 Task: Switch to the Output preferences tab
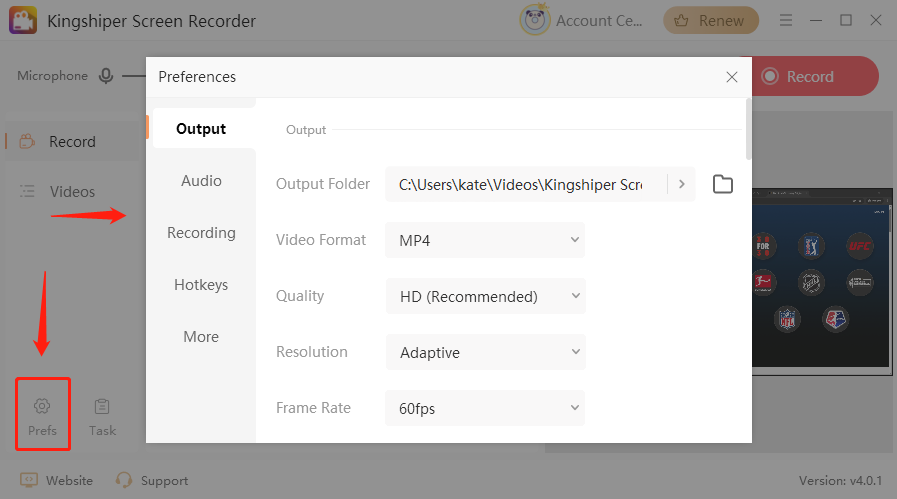(x=201, y=129)
